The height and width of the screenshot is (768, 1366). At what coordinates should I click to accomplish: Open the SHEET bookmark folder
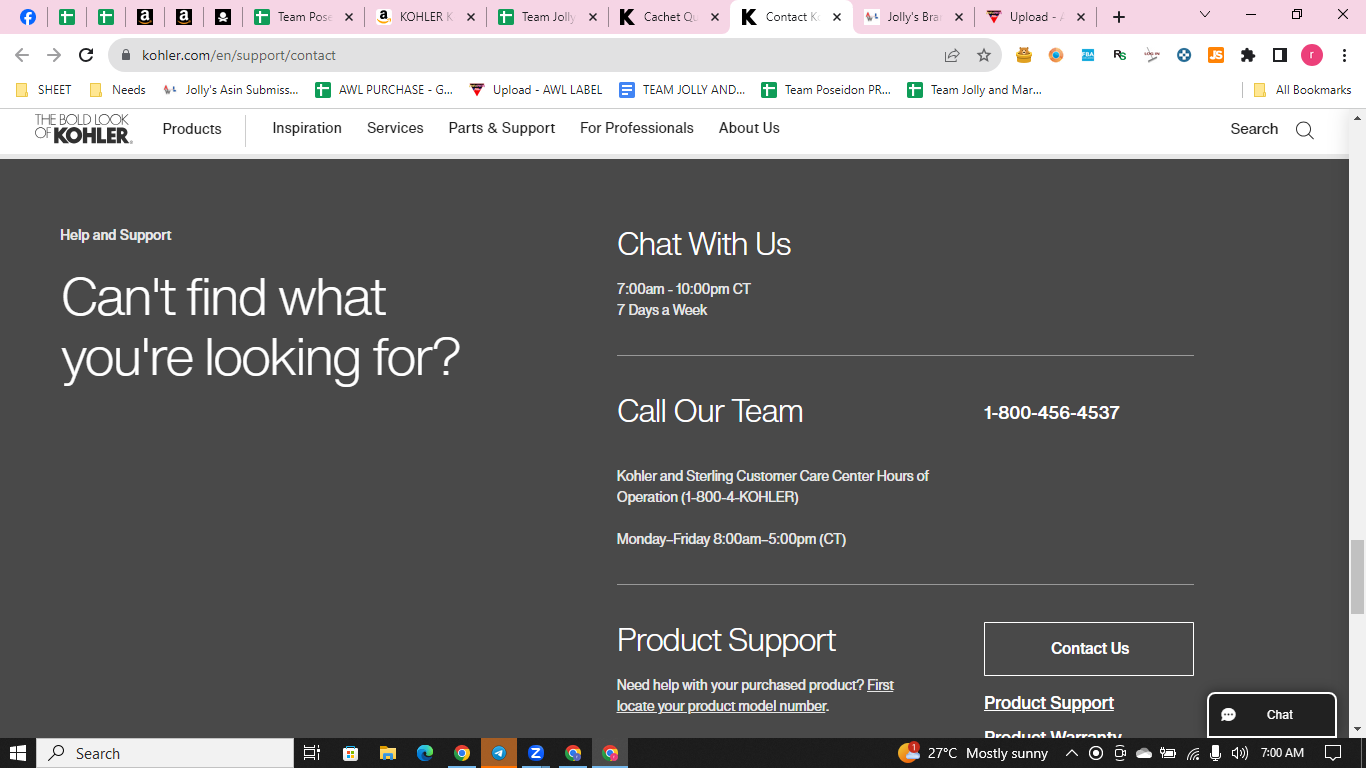[44, 90]
